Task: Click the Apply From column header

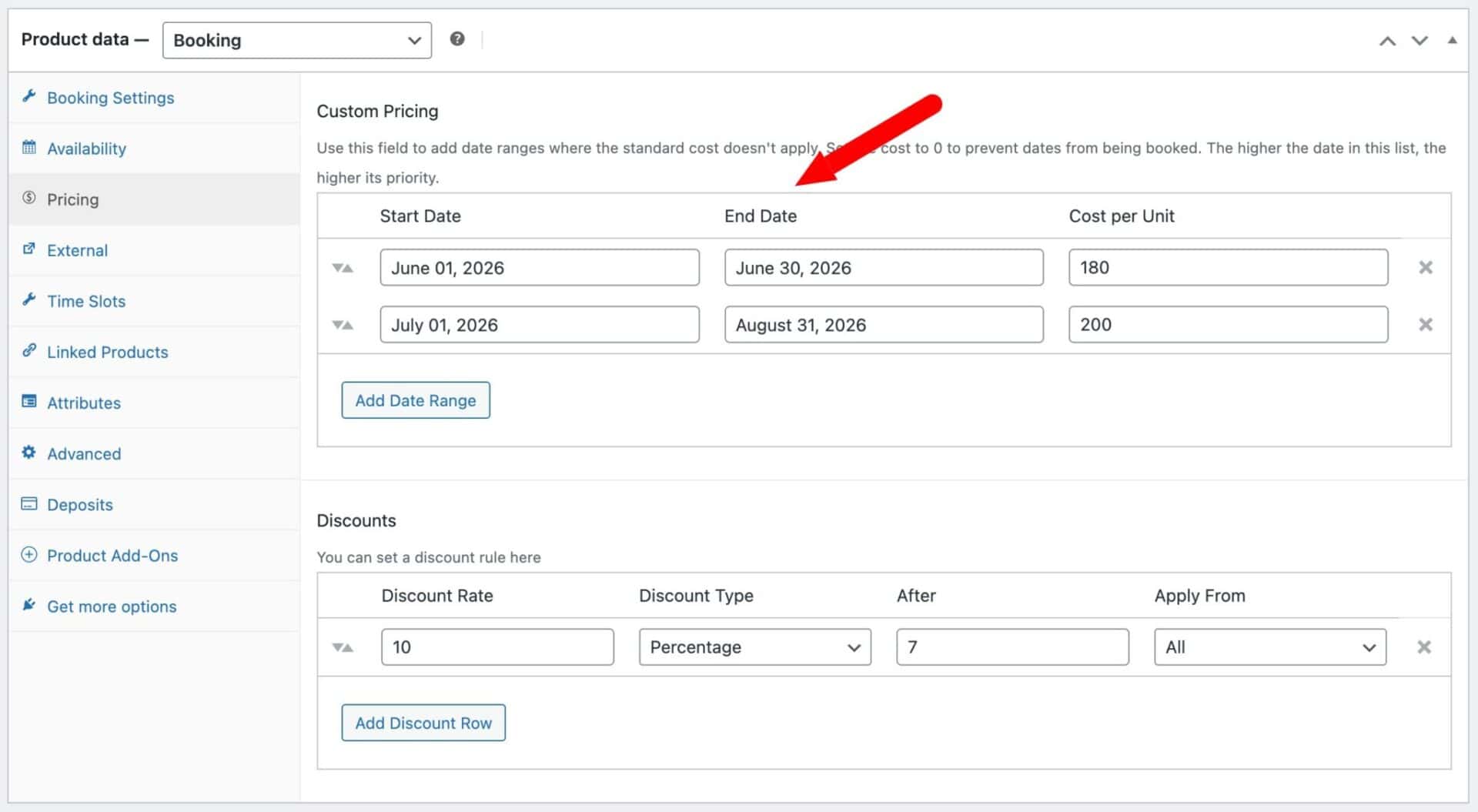Action: pos(1199,596)
